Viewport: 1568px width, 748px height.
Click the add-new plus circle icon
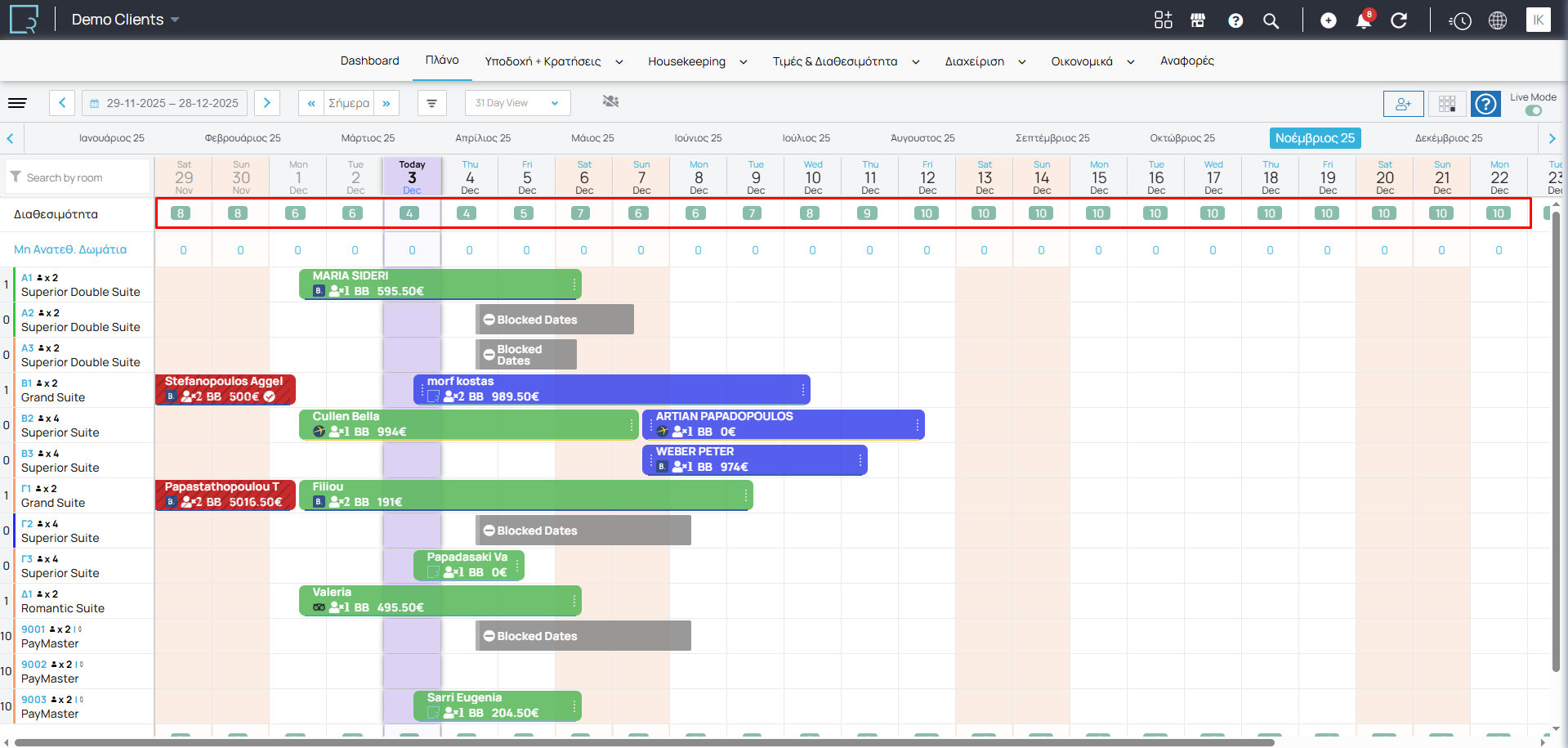coord(1329,20)
